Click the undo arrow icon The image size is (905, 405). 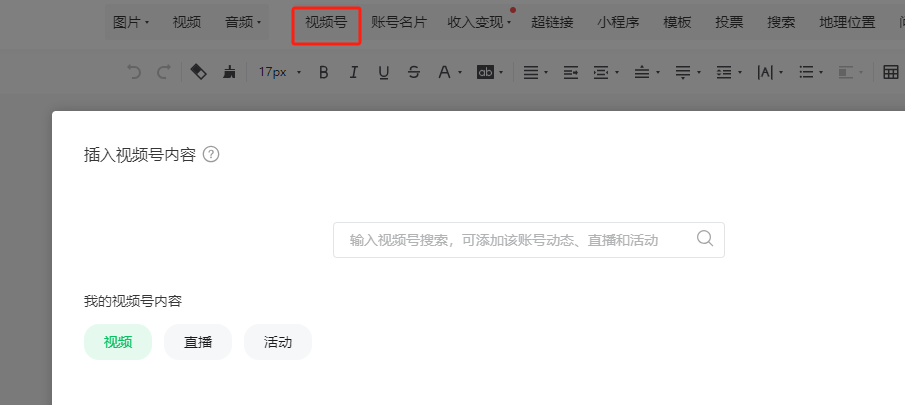pyautogui.click(x=134, y=72)
